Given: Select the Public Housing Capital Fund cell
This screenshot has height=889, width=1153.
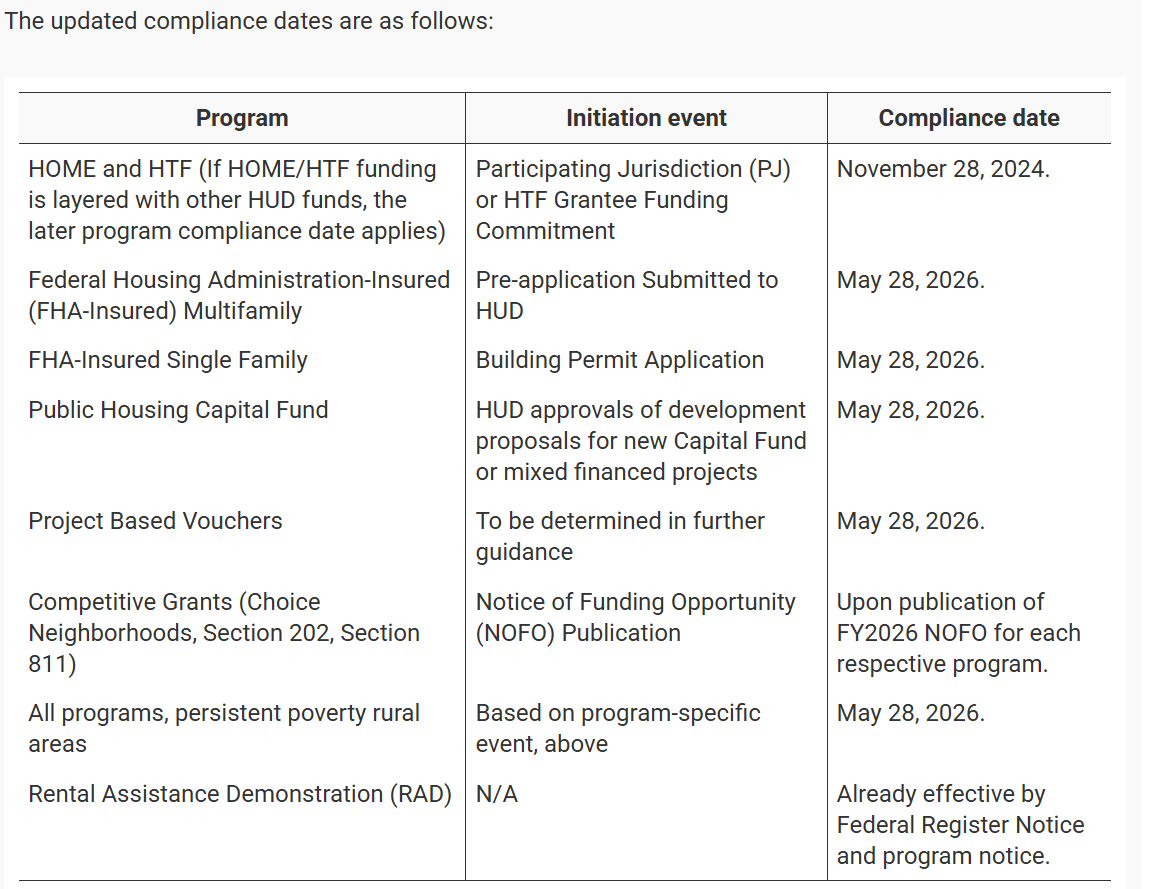Looking at the screenshot, I should point(178,410).
